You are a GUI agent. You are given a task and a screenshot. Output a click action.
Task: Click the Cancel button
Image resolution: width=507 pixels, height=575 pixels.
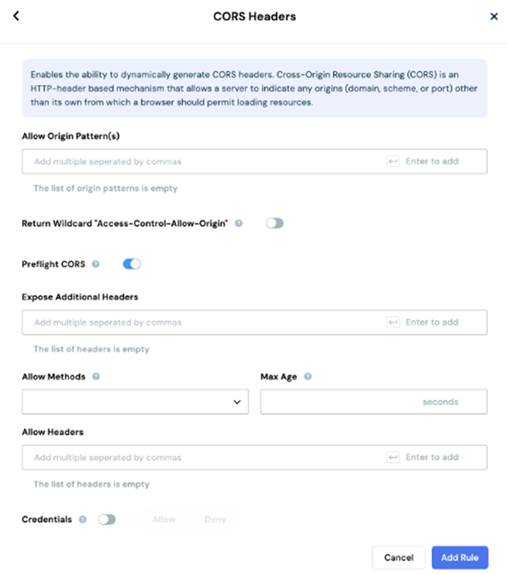tap(398, 557)
